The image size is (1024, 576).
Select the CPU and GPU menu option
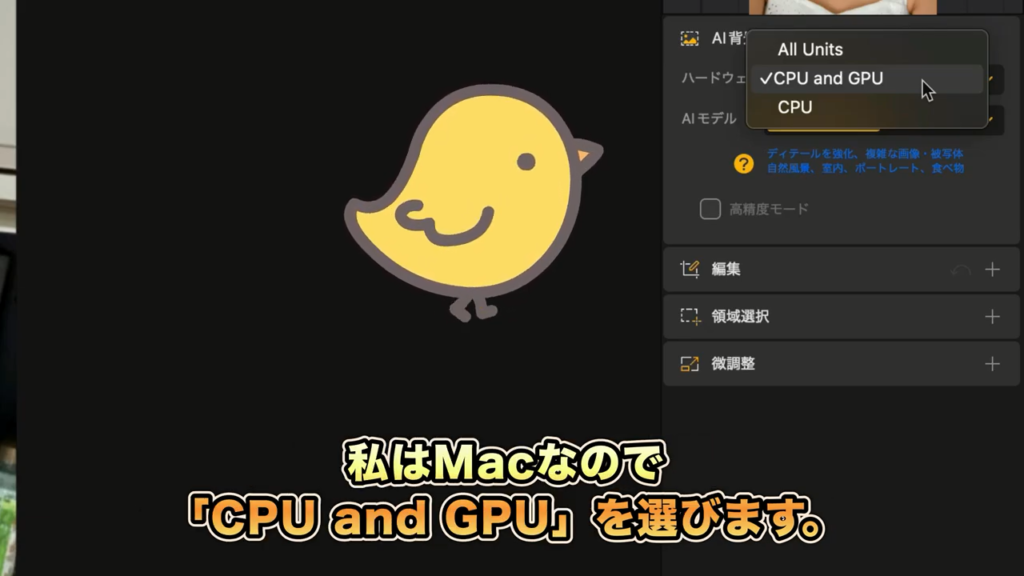[828, 78]
